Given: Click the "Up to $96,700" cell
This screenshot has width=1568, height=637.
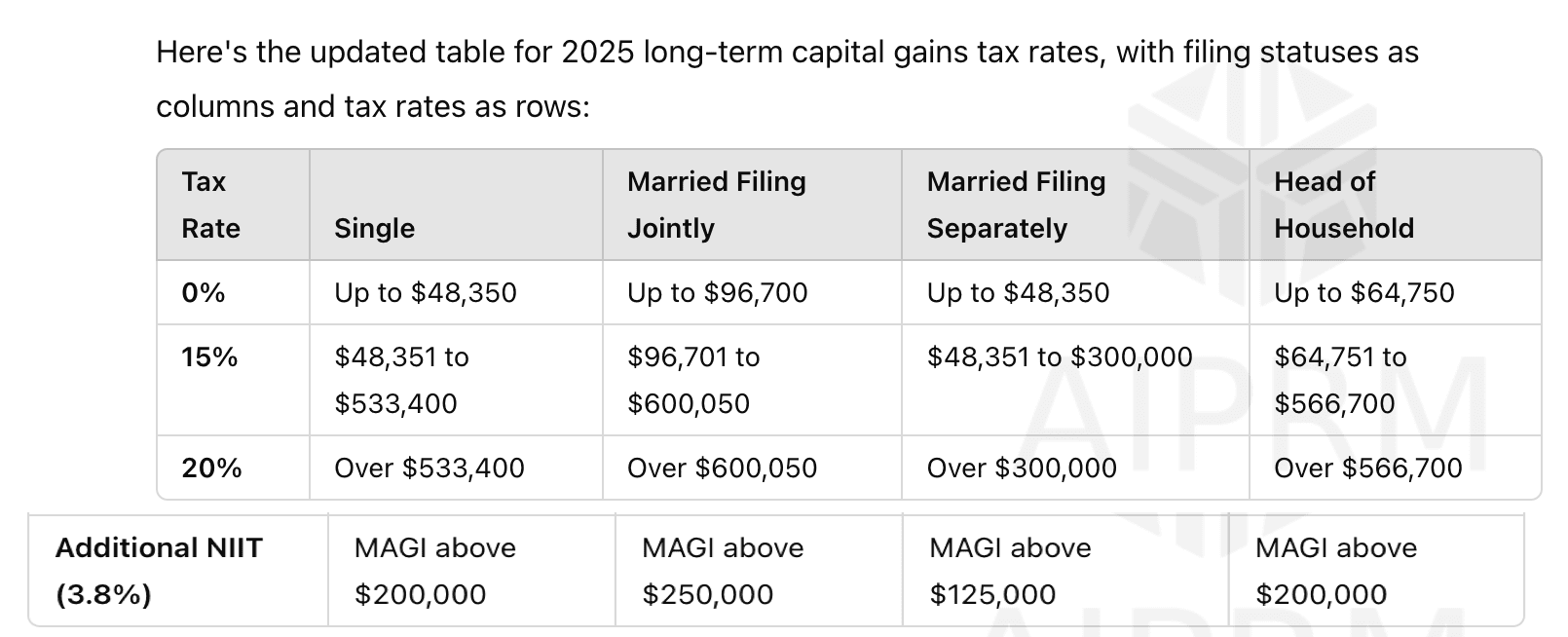Looking at the screenshot, I should 718,292.
